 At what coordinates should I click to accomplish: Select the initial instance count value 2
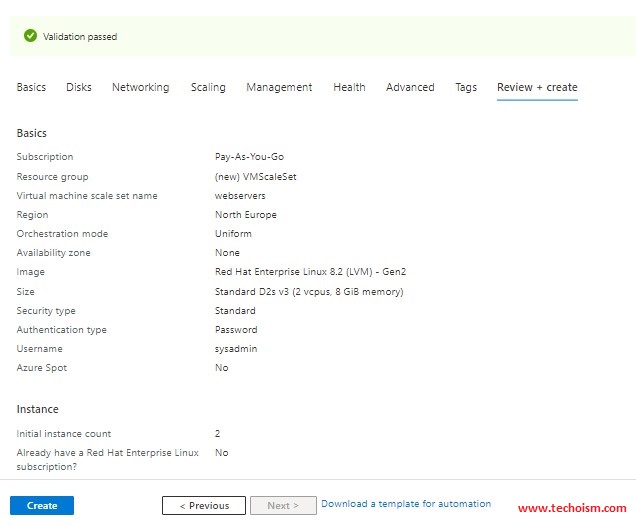217,434
